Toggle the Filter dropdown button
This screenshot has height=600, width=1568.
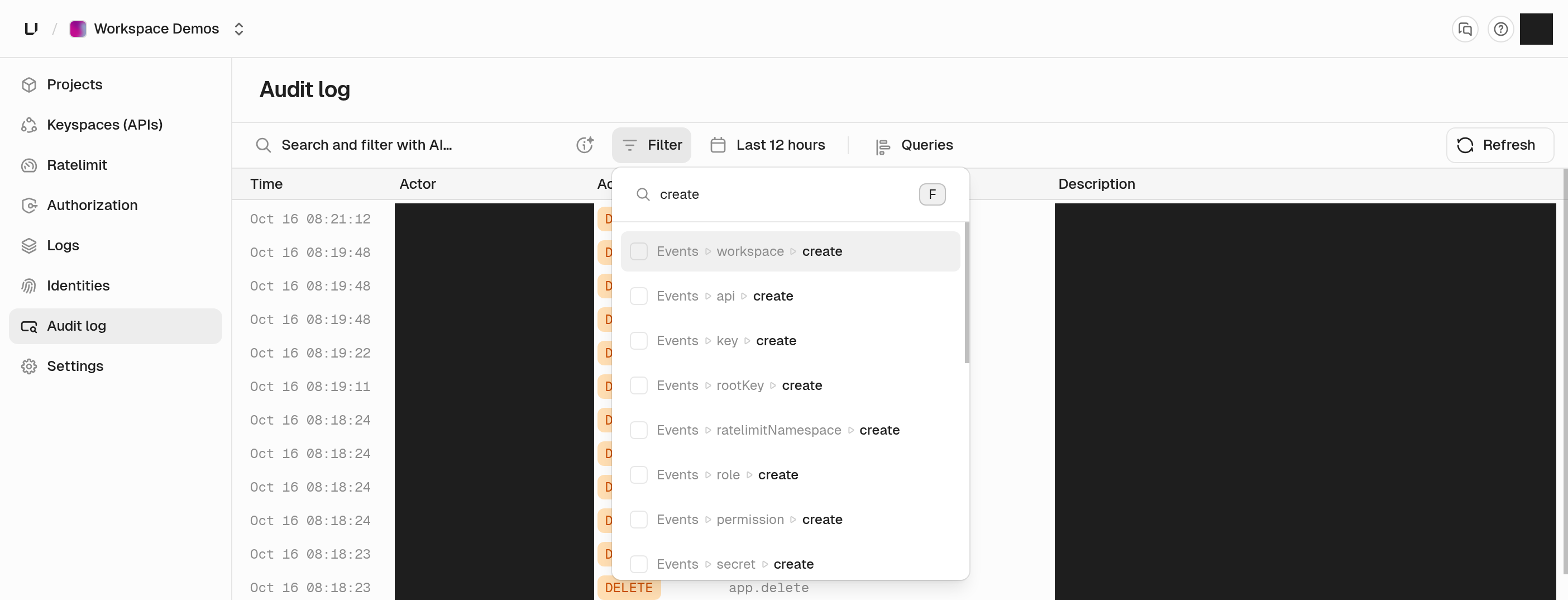pos(651,145)
